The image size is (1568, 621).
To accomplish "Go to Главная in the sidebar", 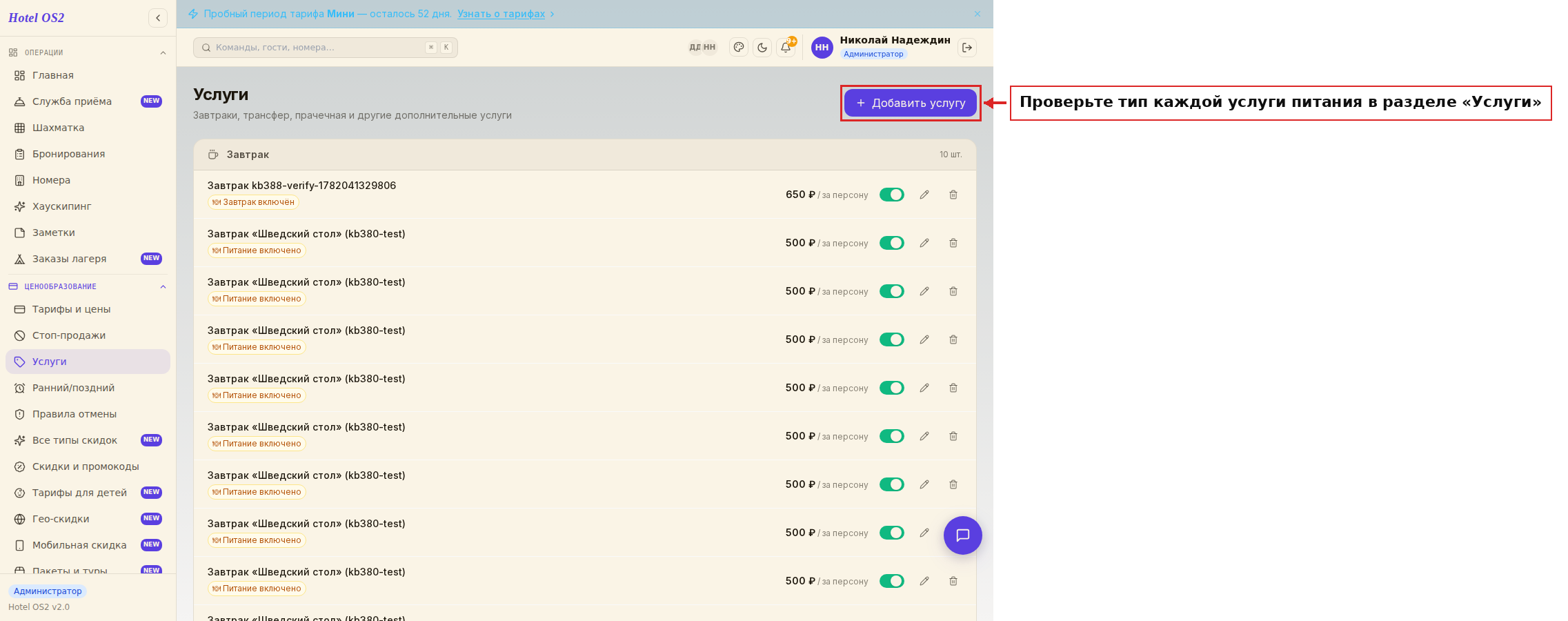I will pyautogui.click(x=88, y=75).
